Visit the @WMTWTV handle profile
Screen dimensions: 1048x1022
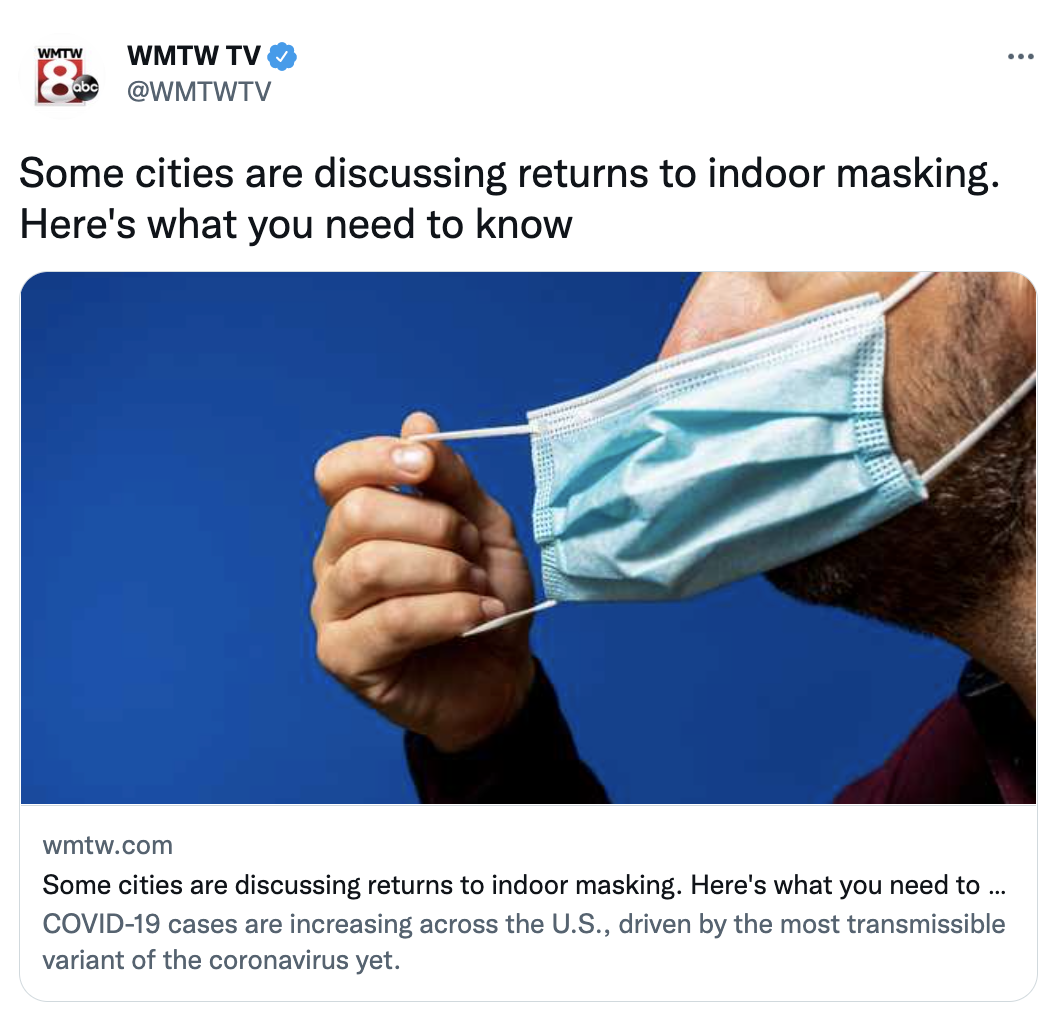(199, 92)
